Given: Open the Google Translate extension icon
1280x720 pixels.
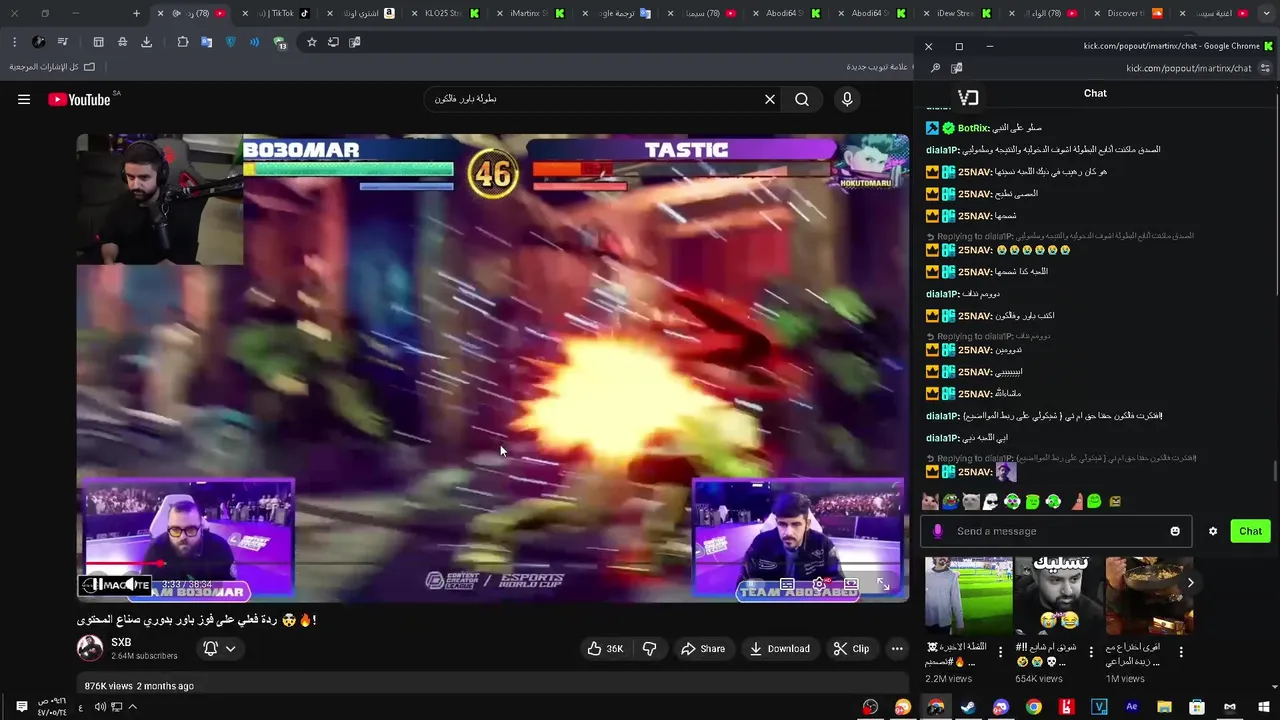Looking at the screenshot, I should tap(206, 42).
